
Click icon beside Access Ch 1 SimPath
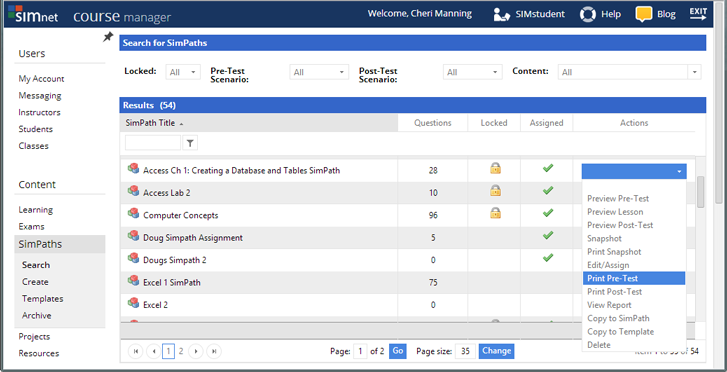click(134, 169)
